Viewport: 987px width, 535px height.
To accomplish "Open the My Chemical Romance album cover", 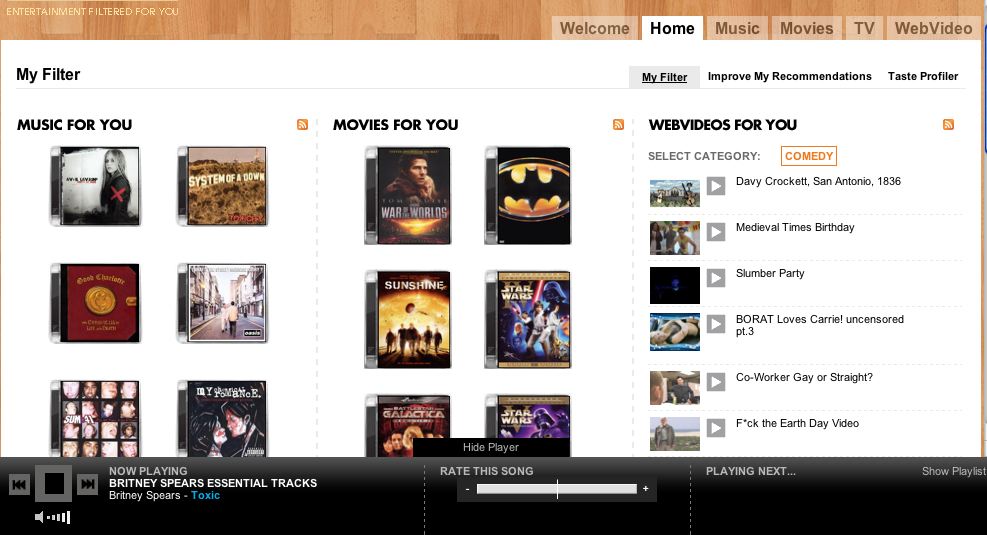I will click(223, 419).
